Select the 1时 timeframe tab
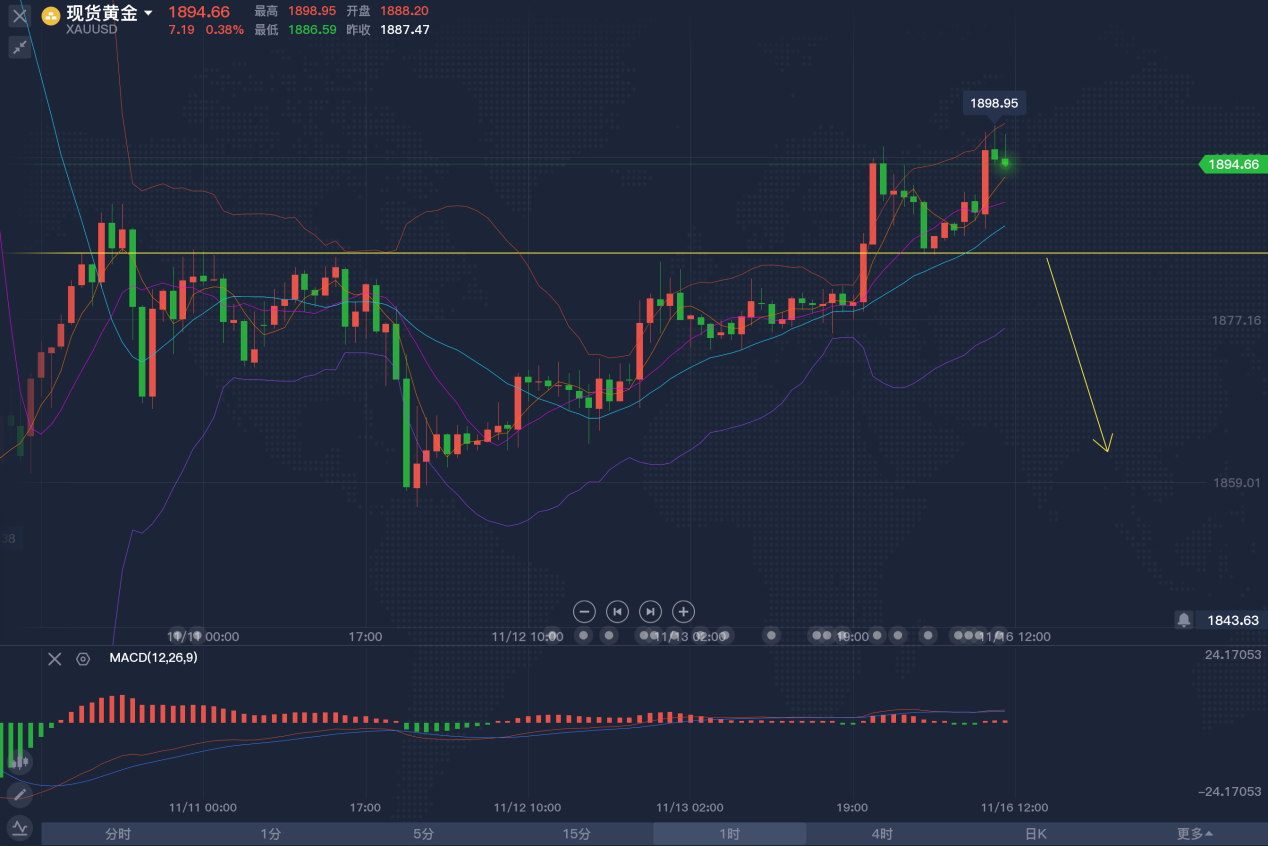This screenshot has height=846, width=1268. point(729,834)
